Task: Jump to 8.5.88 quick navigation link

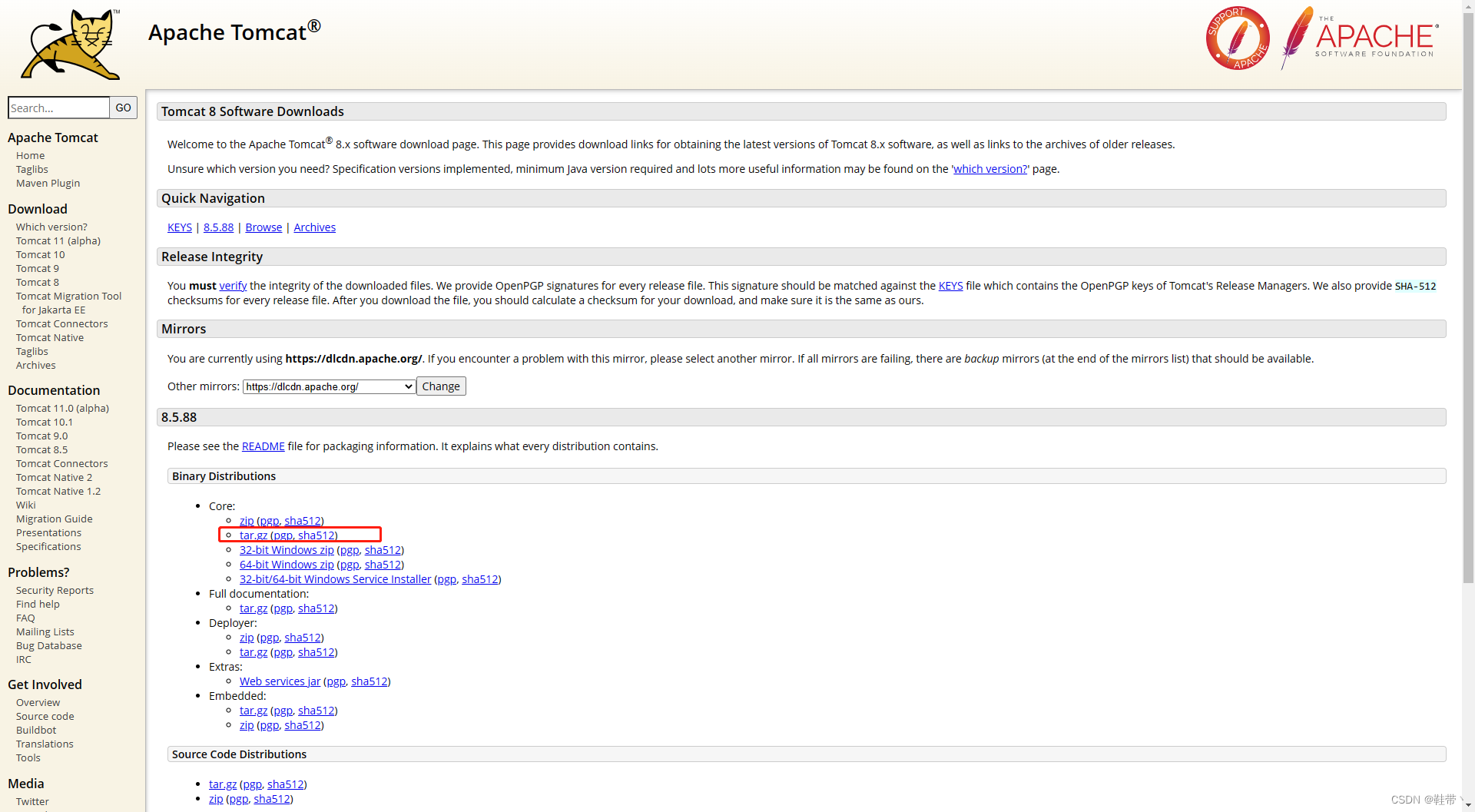Action: point(218,227)
